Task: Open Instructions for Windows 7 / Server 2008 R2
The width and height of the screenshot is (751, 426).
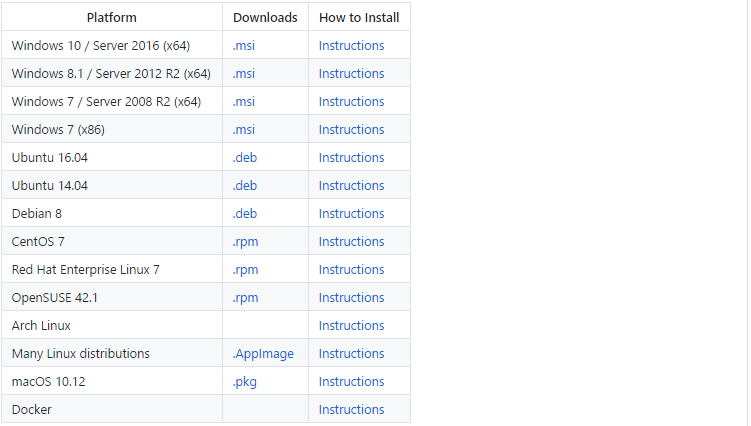Action: [352, 102]
